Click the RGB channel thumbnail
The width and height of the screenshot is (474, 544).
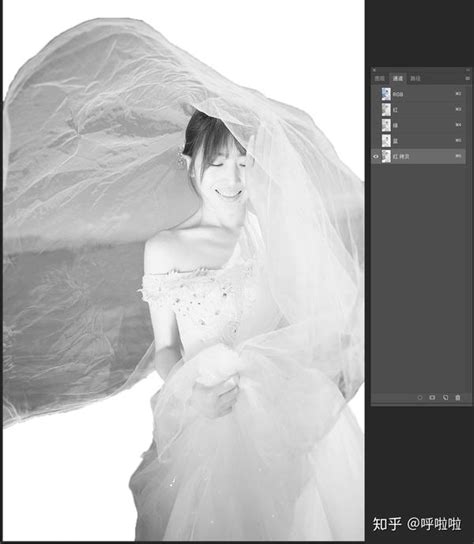(386, 94)
